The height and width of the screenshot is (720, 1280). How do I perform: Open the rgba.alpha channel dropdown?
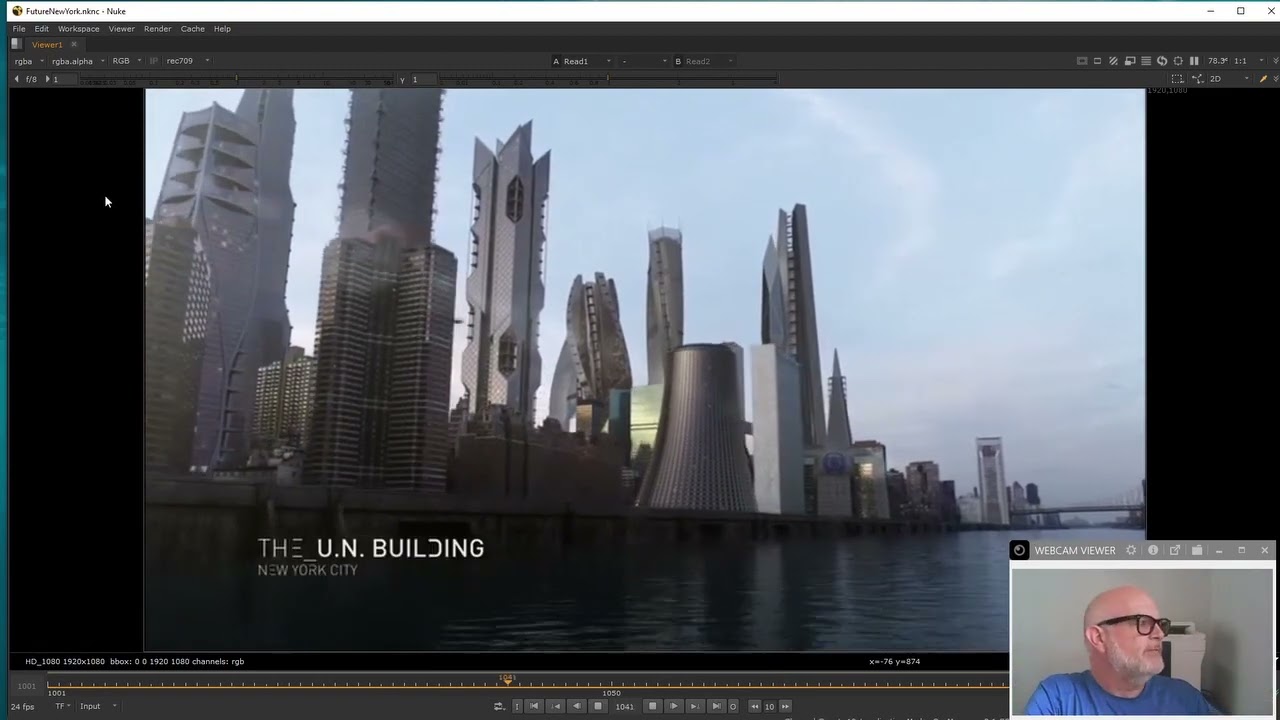78,61
